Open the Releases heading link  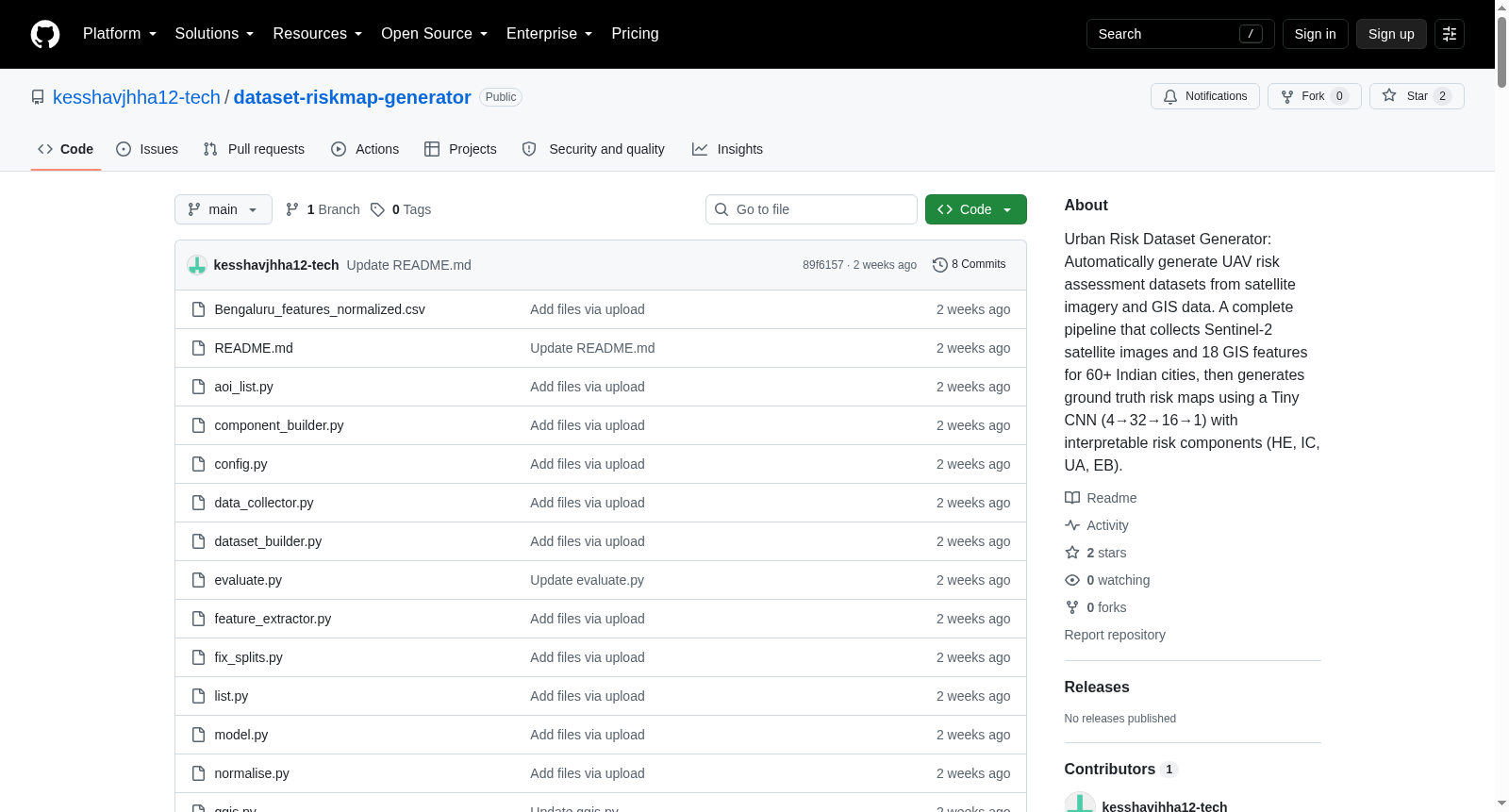[x=1097, y=688]
